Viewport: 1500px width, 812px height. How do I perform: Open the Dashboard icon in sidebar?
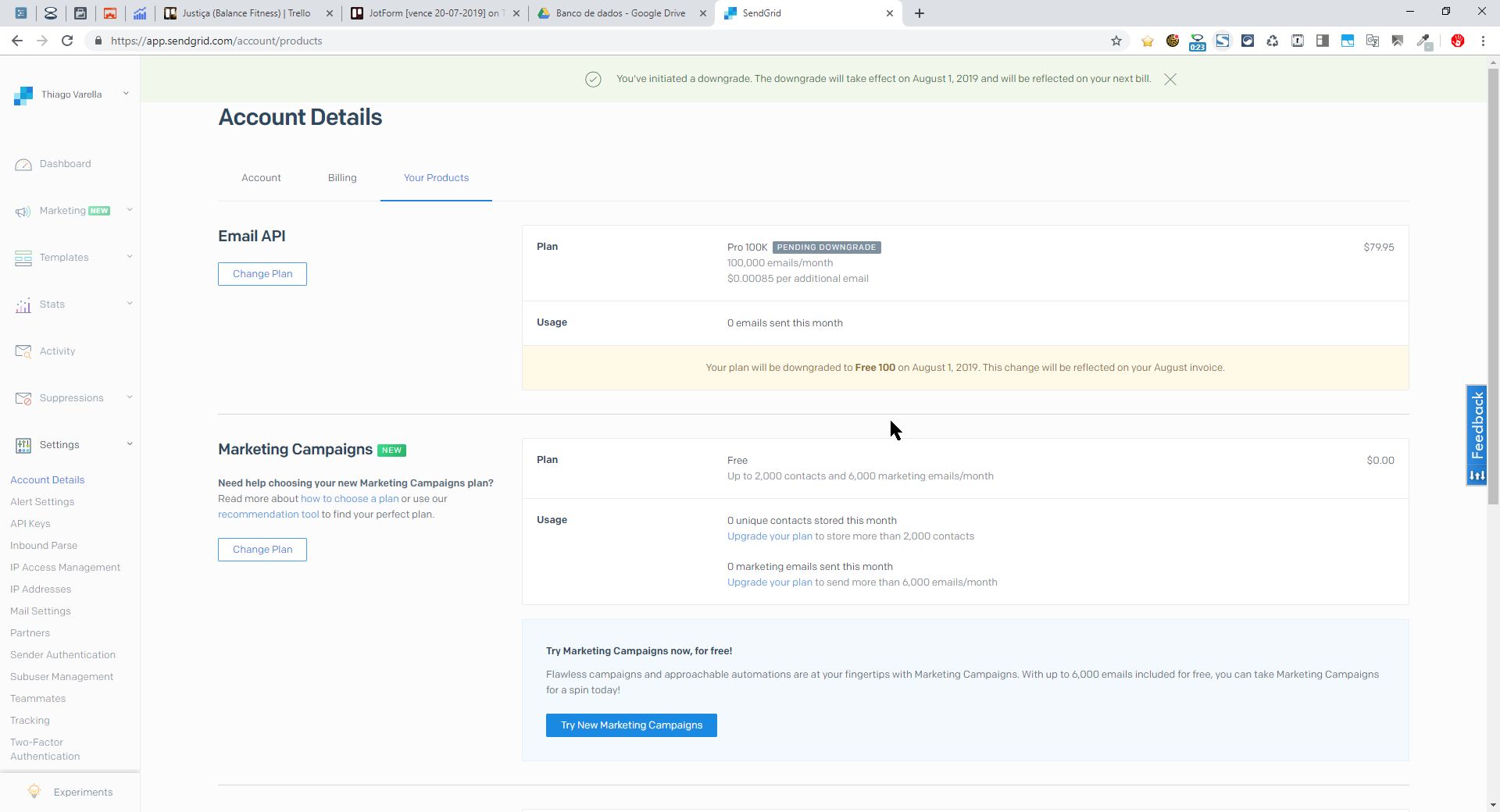(x=23, y=165)
